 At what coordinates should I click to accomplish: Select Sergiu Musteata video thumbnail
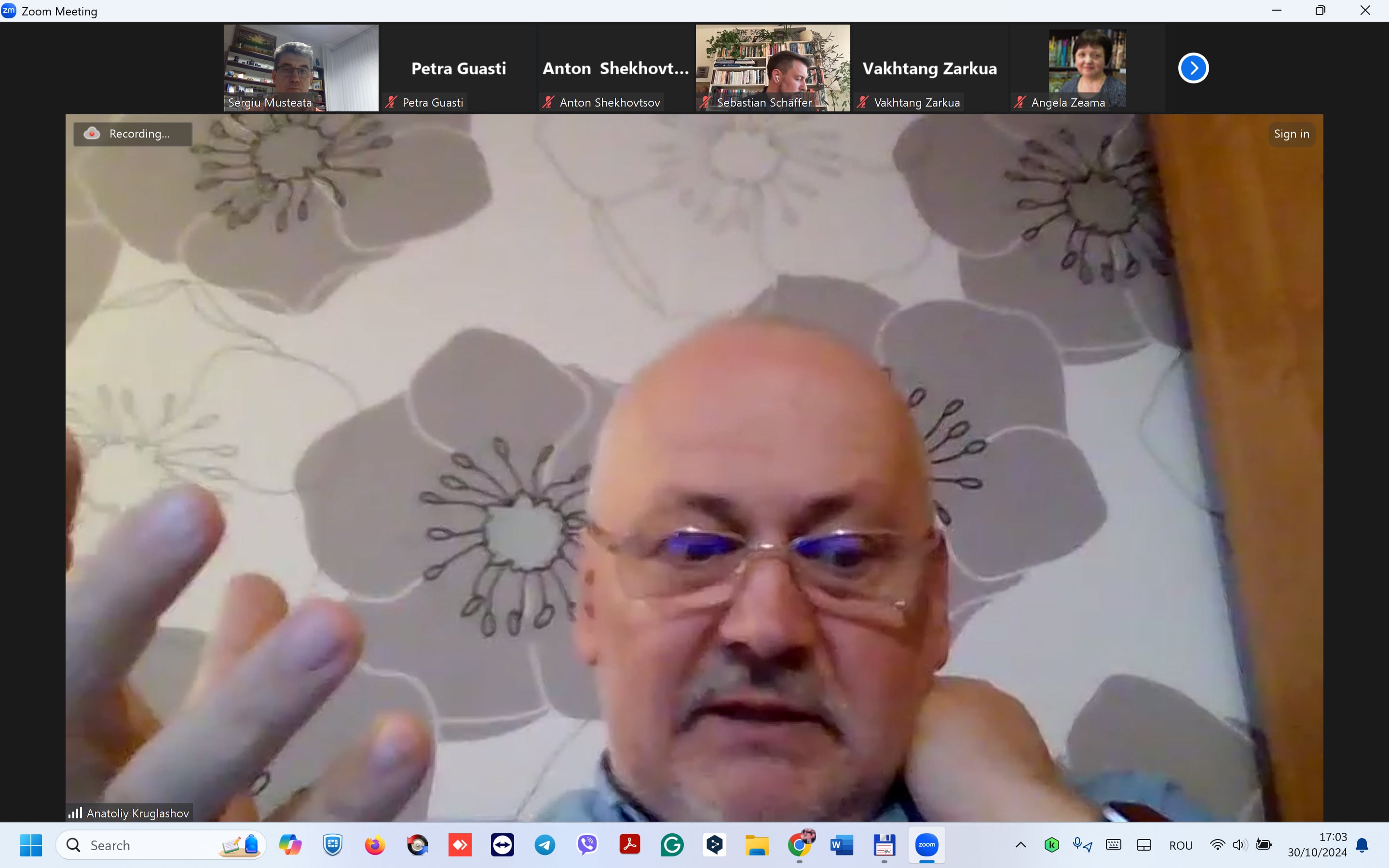coord(301,67)
